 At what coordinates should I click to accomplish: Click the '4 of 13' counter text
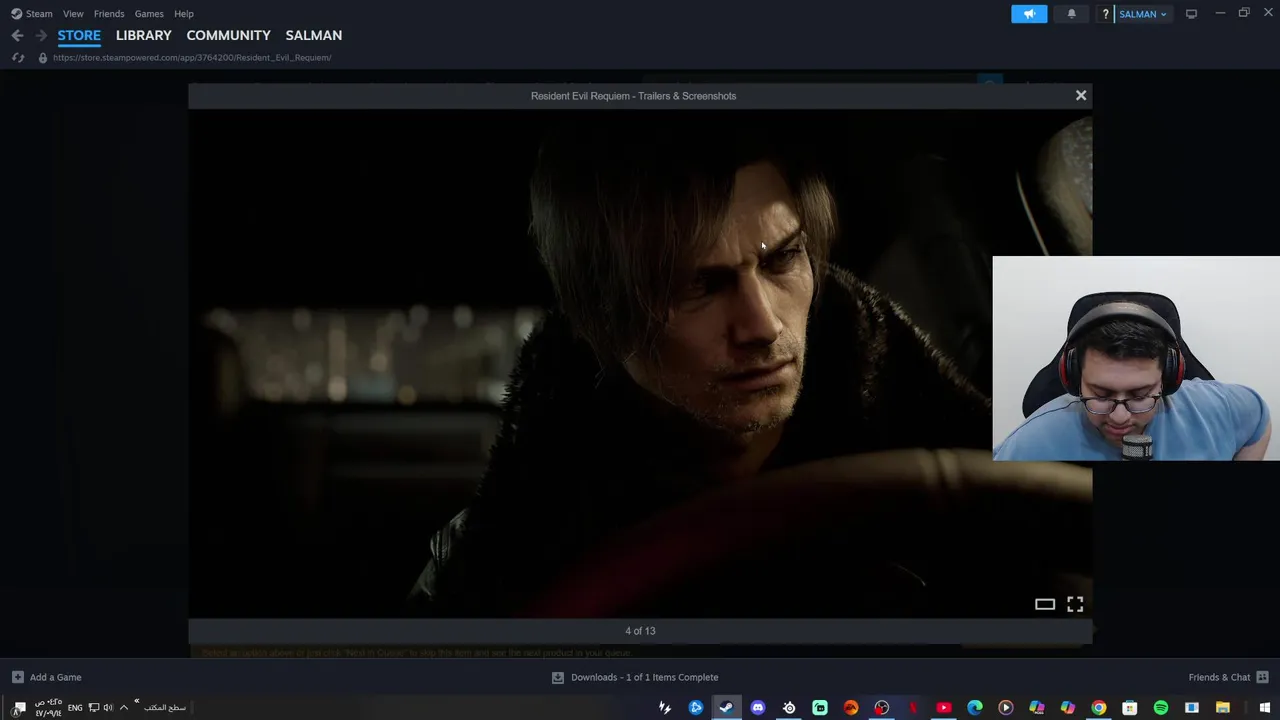click(640, 631)
